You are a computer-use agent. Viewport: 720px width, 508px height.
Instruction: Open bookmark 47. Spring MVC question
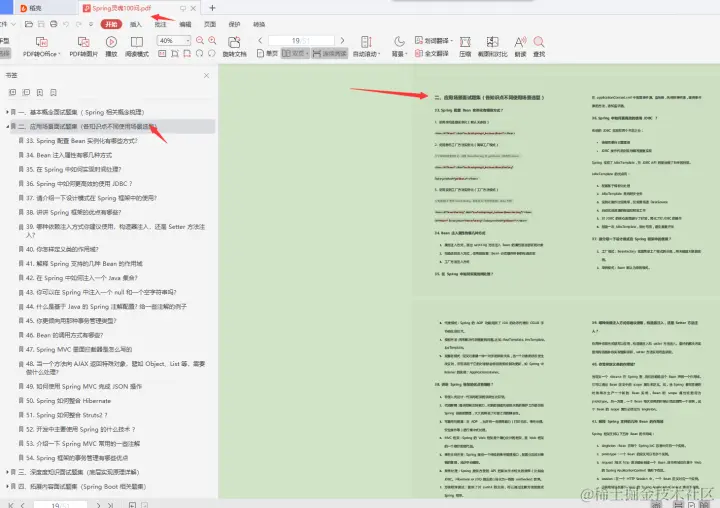pos(75,350)
